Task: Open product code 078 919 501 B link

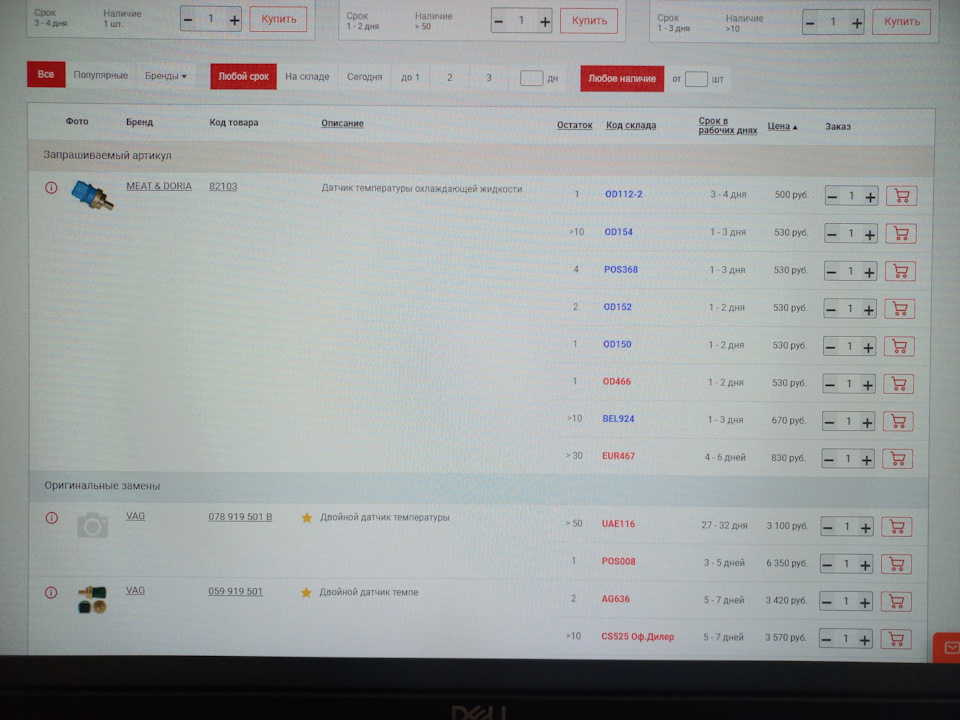Action: click(240, 517)
